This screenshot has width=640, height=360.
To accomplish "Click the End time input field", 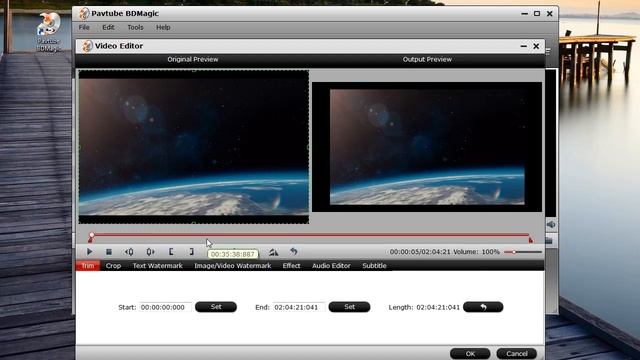I will pos(298,307).
